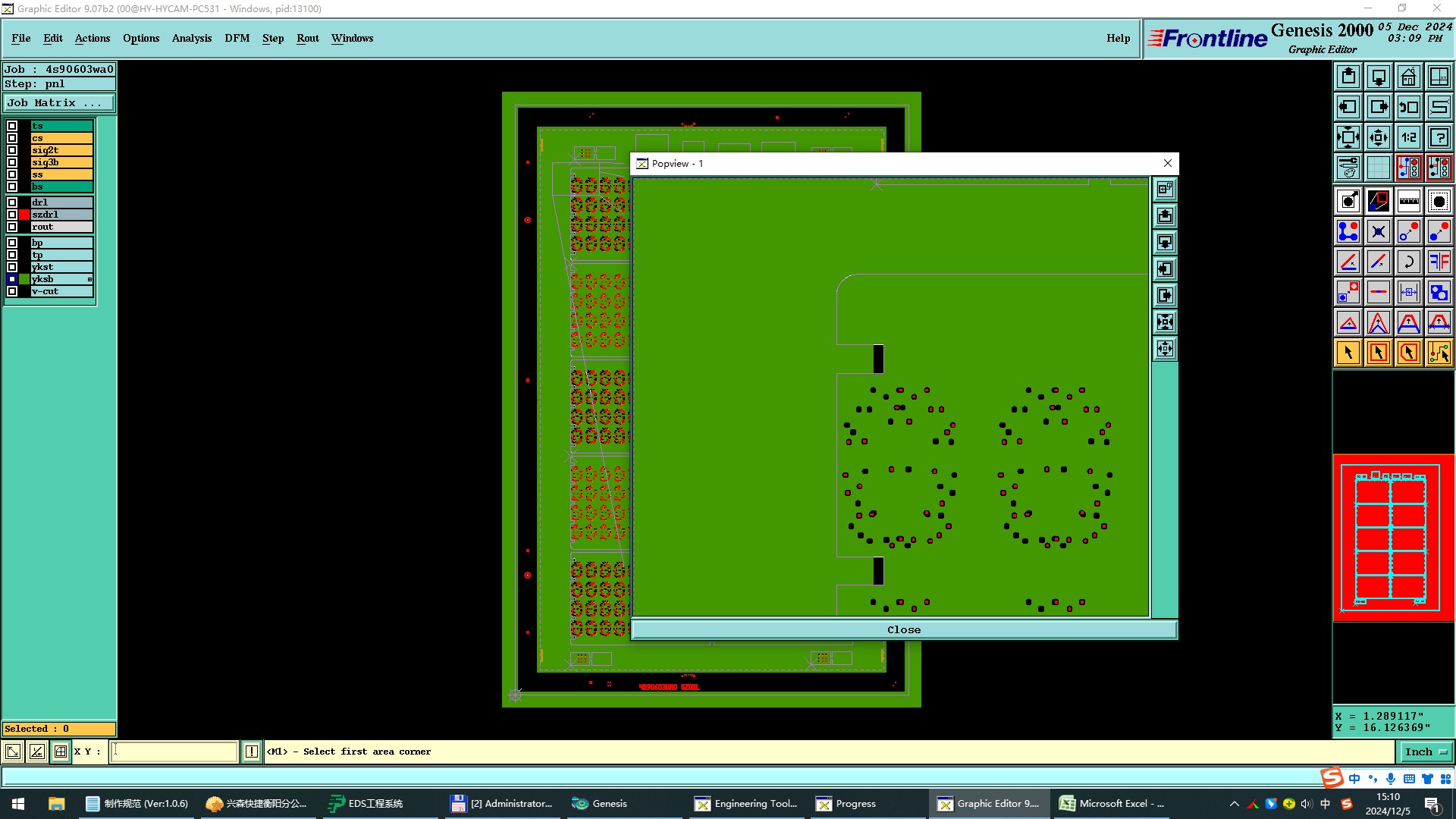Click the Home view icon
Viewport: 1456px width, 819px height.
coord(1408,77)
